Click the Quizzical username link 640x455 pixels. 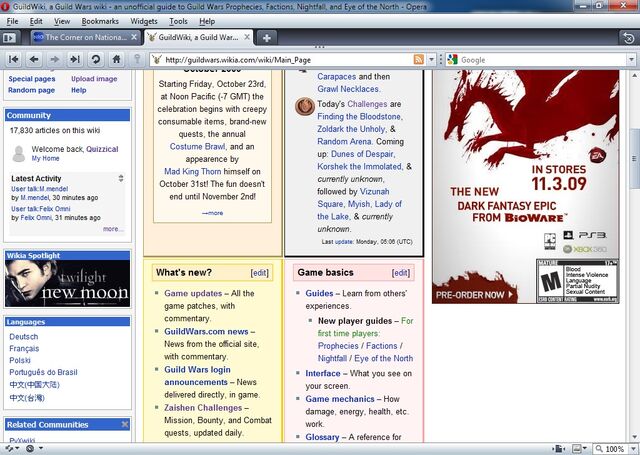click(102, 149)
